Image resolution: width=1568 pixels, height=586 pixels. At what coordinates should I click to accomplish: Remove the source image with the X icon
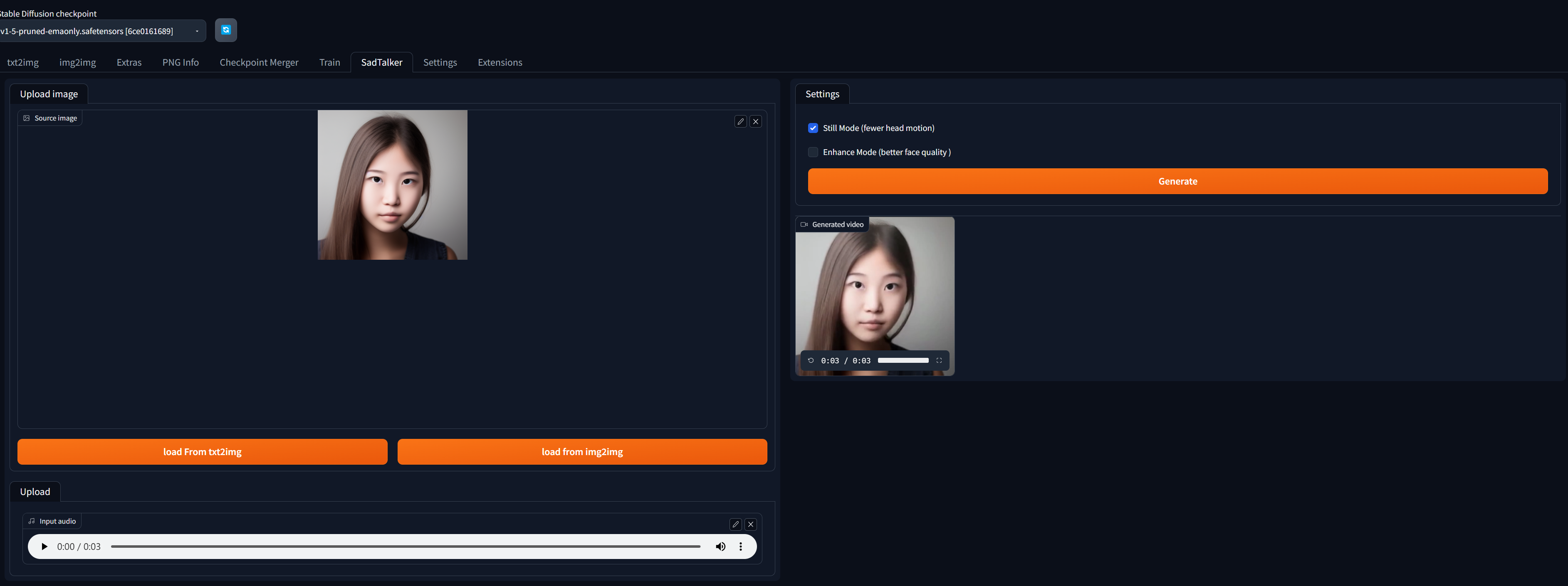coord(755,122)
